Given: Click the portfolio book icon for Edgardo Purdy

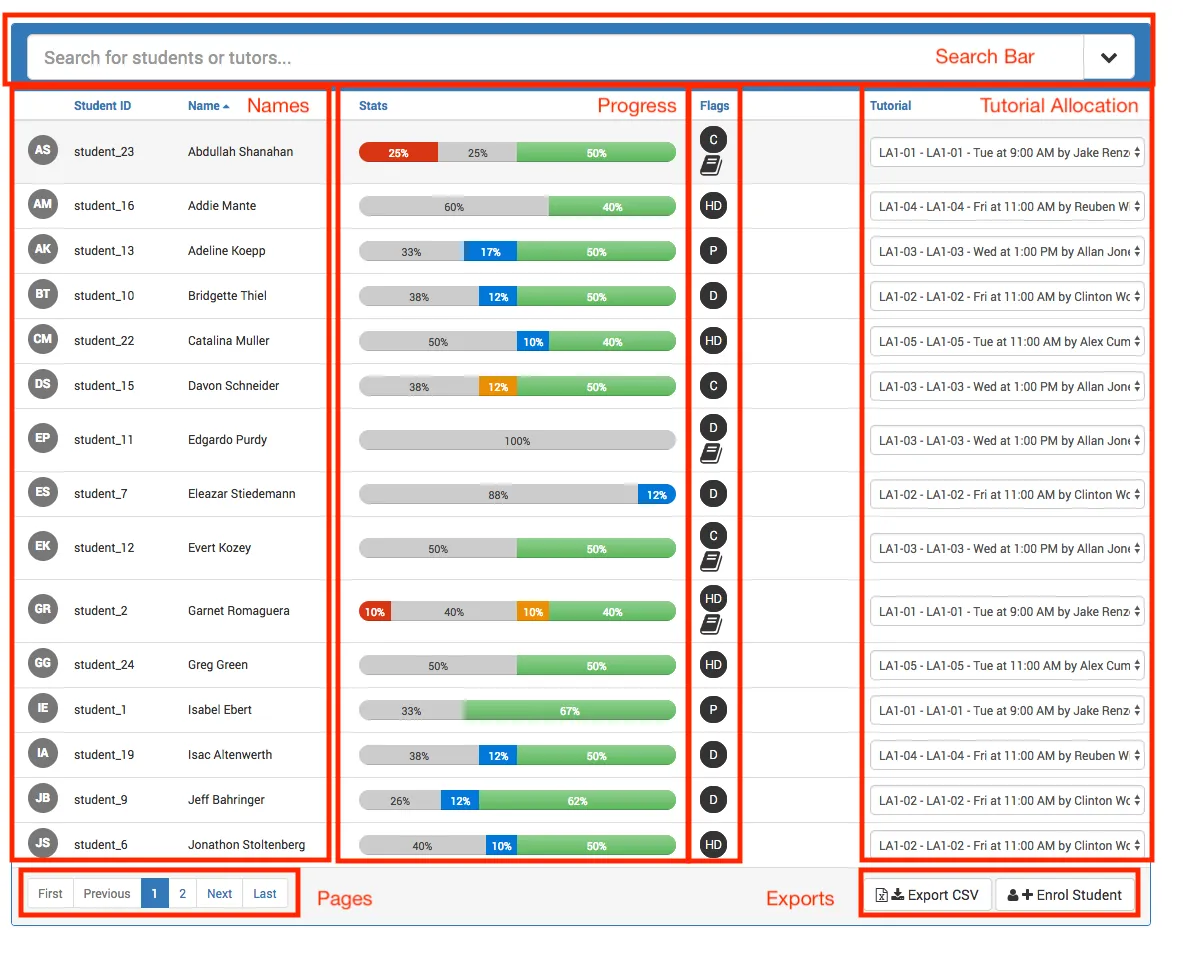Looking at the screenshot, I should click(x=711, y=454).
